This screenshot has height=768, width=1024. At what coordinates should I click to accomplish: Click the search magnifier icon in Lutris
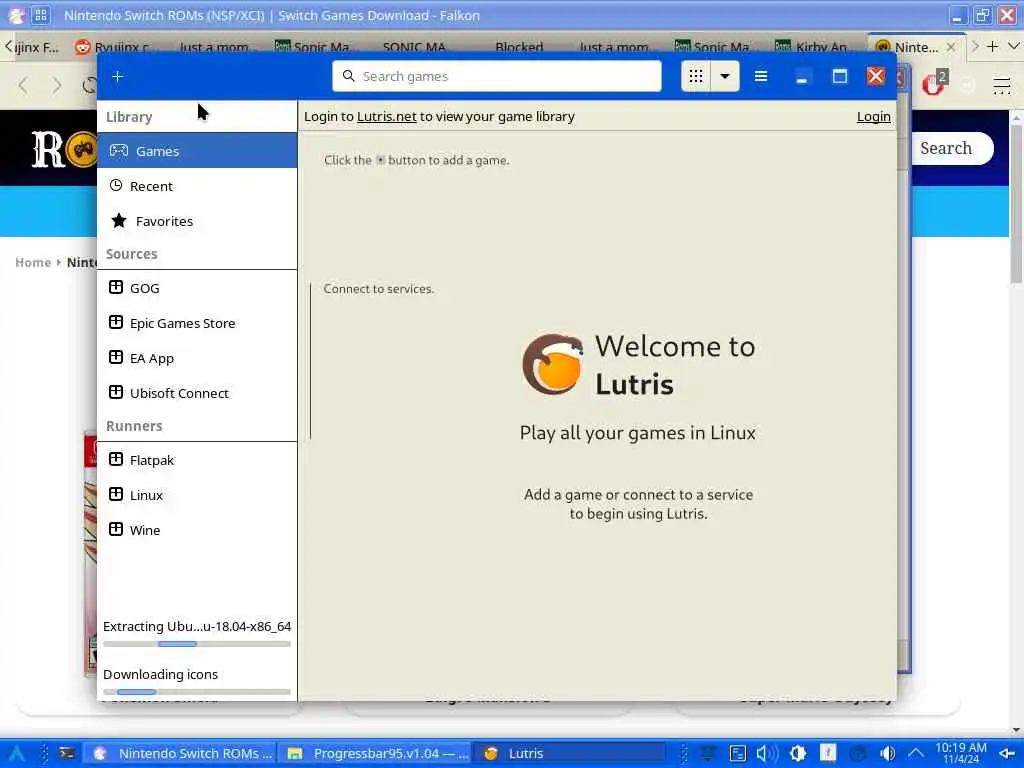click(349, 76)
